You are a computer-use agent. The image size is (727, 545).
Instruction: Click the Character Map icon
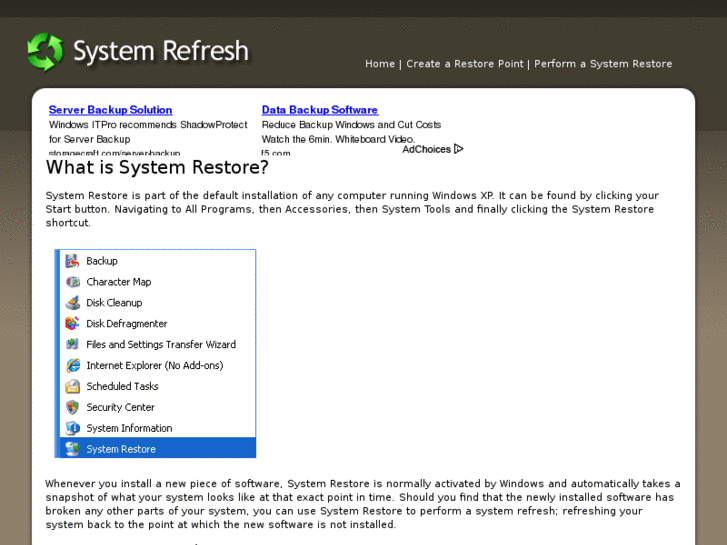tap(72, 282)
